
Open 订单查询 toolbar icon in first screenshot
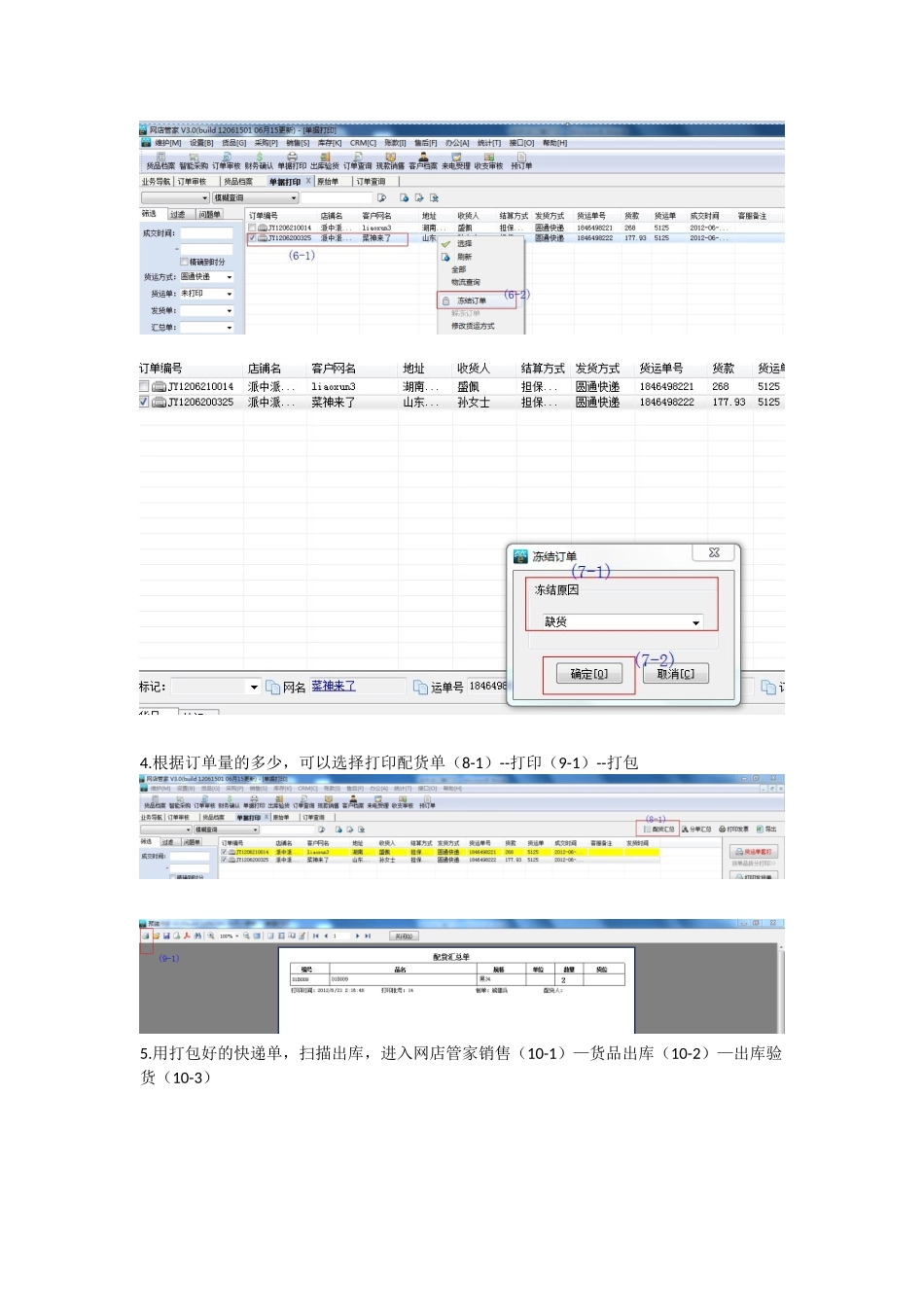point(358,157)
